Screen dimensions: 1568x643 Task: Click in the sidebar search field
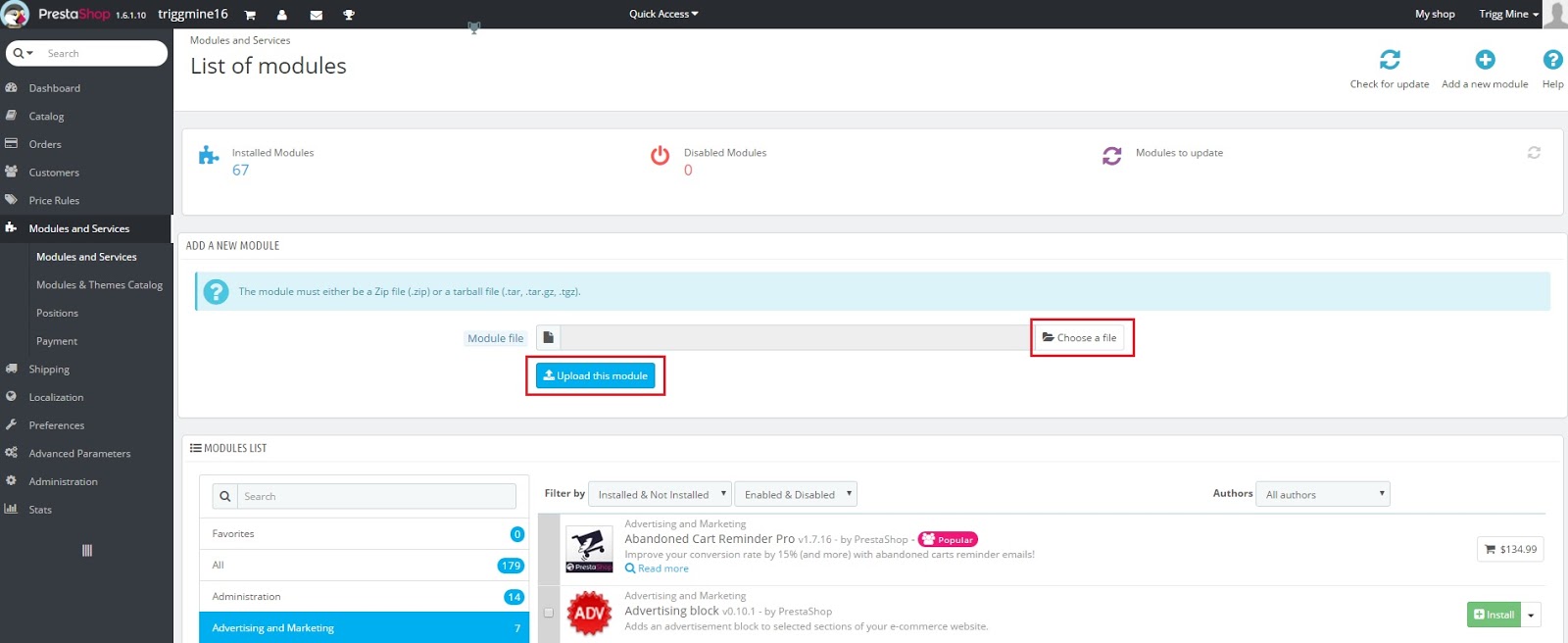(103, 53)
